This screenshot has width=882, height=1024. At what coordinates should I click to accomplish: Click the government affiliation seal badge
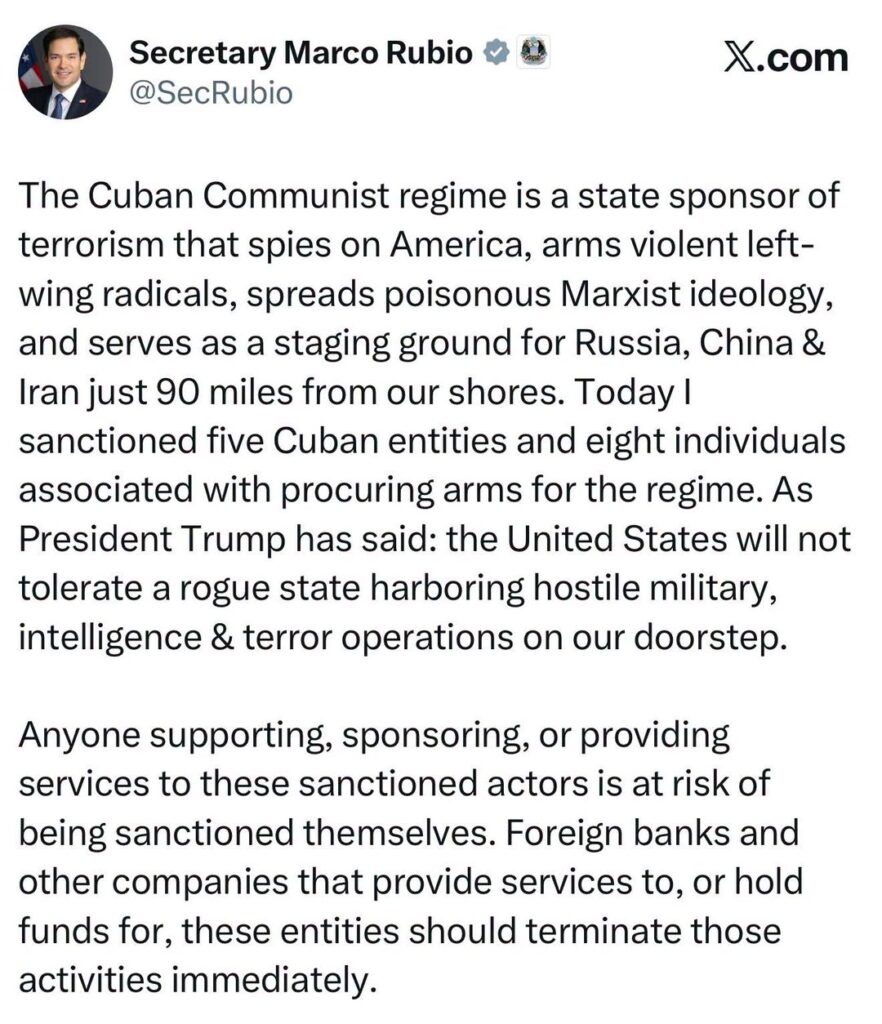[x=533, y=52]
